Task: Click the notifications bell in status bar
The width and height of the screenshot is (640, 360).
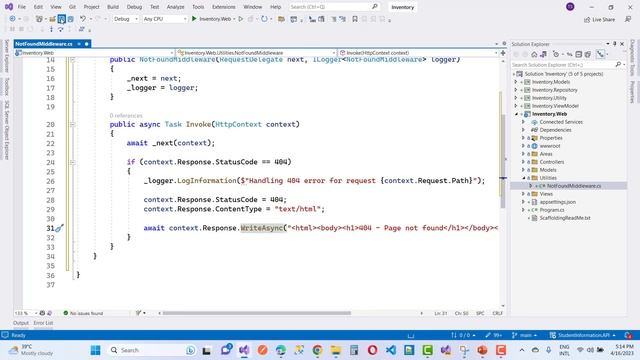Action: tap(629, 335)
